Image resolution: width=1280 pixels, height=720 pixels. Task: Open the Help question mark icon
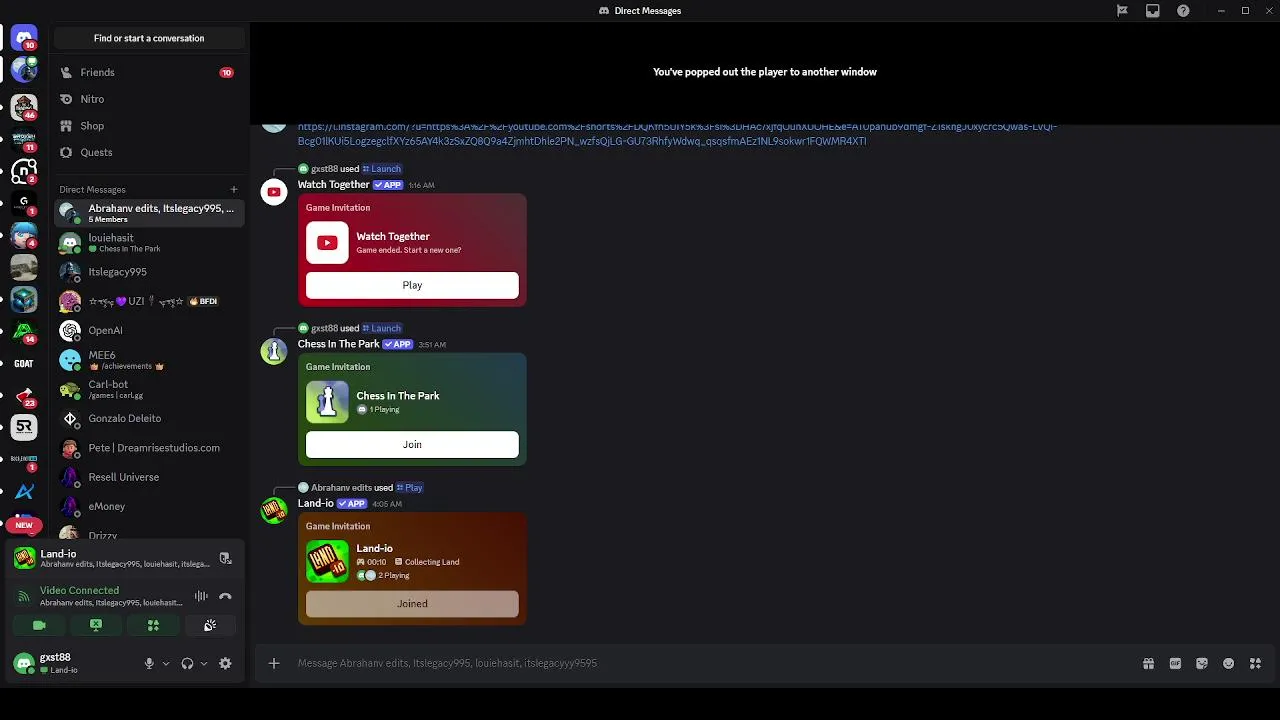point(1183,11)
